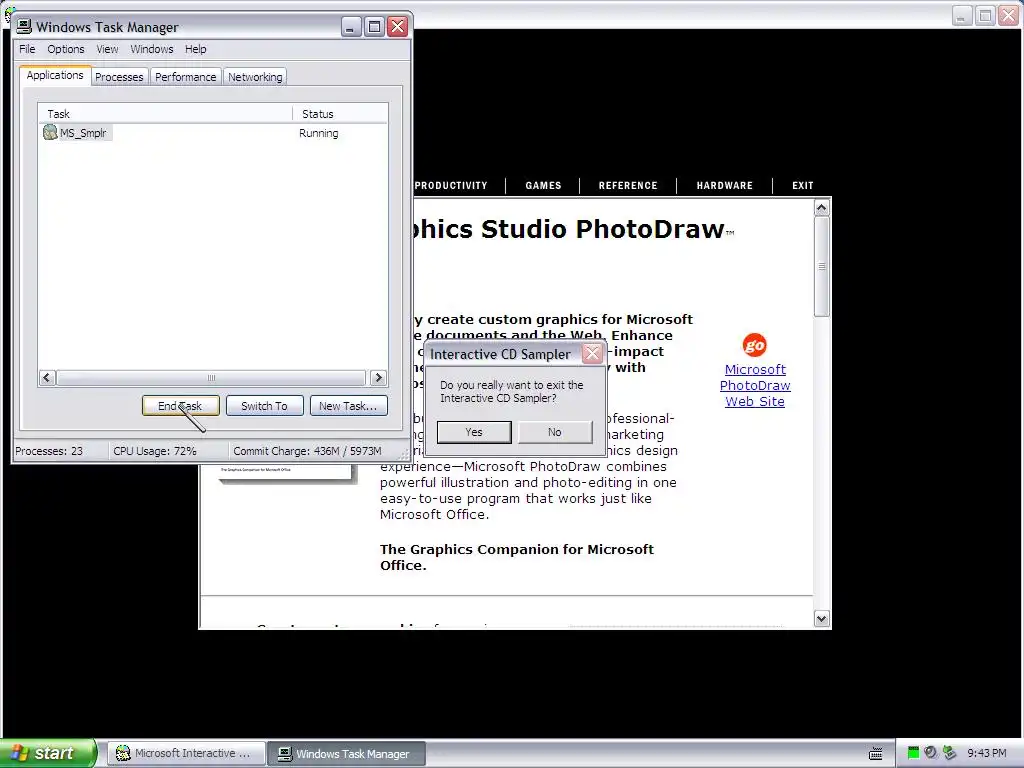
Task: Click sampler page vertical scroll thumb
Action: pos(822,266)
